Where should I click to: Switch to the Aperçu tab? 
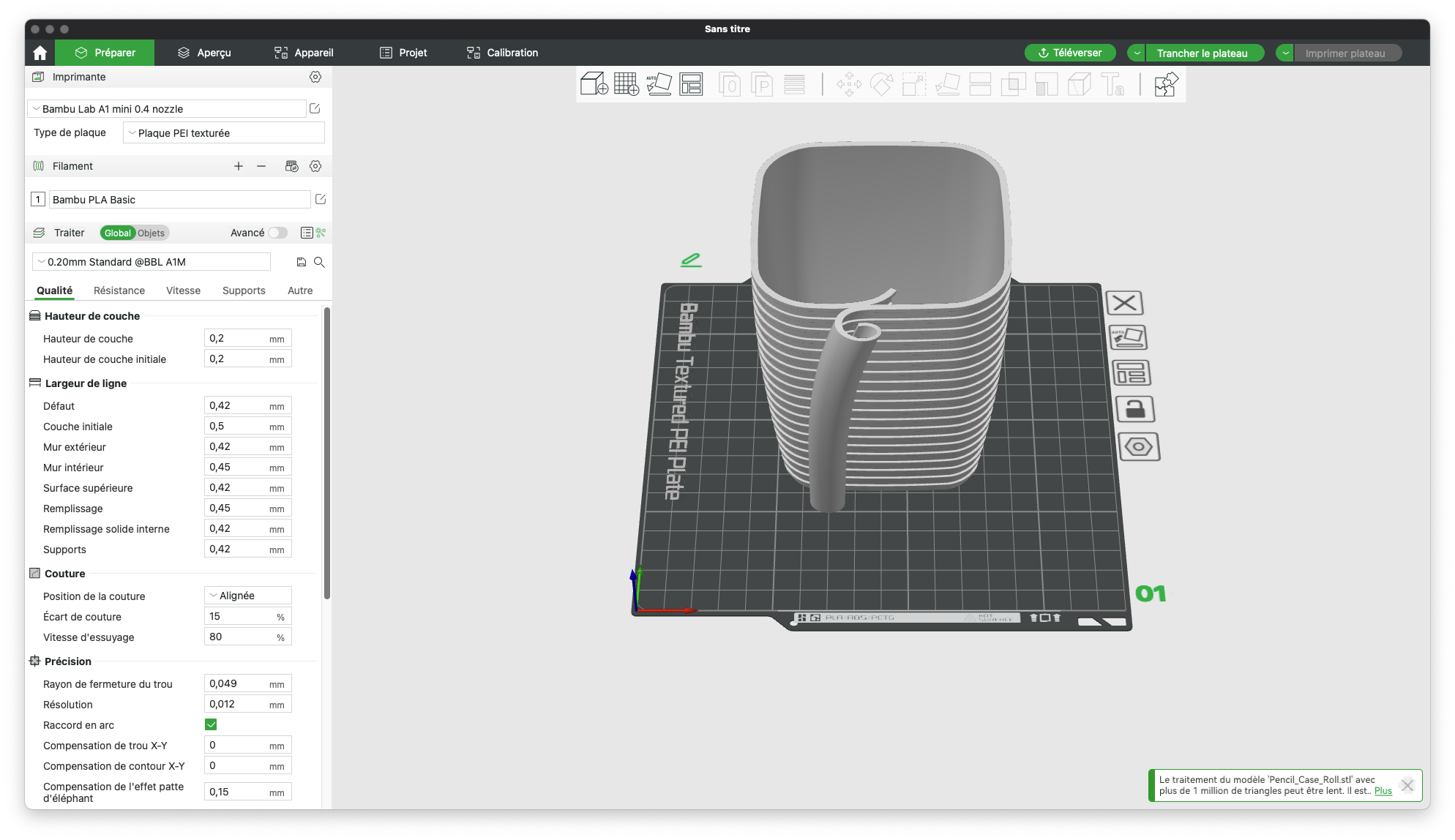[204, 53]
